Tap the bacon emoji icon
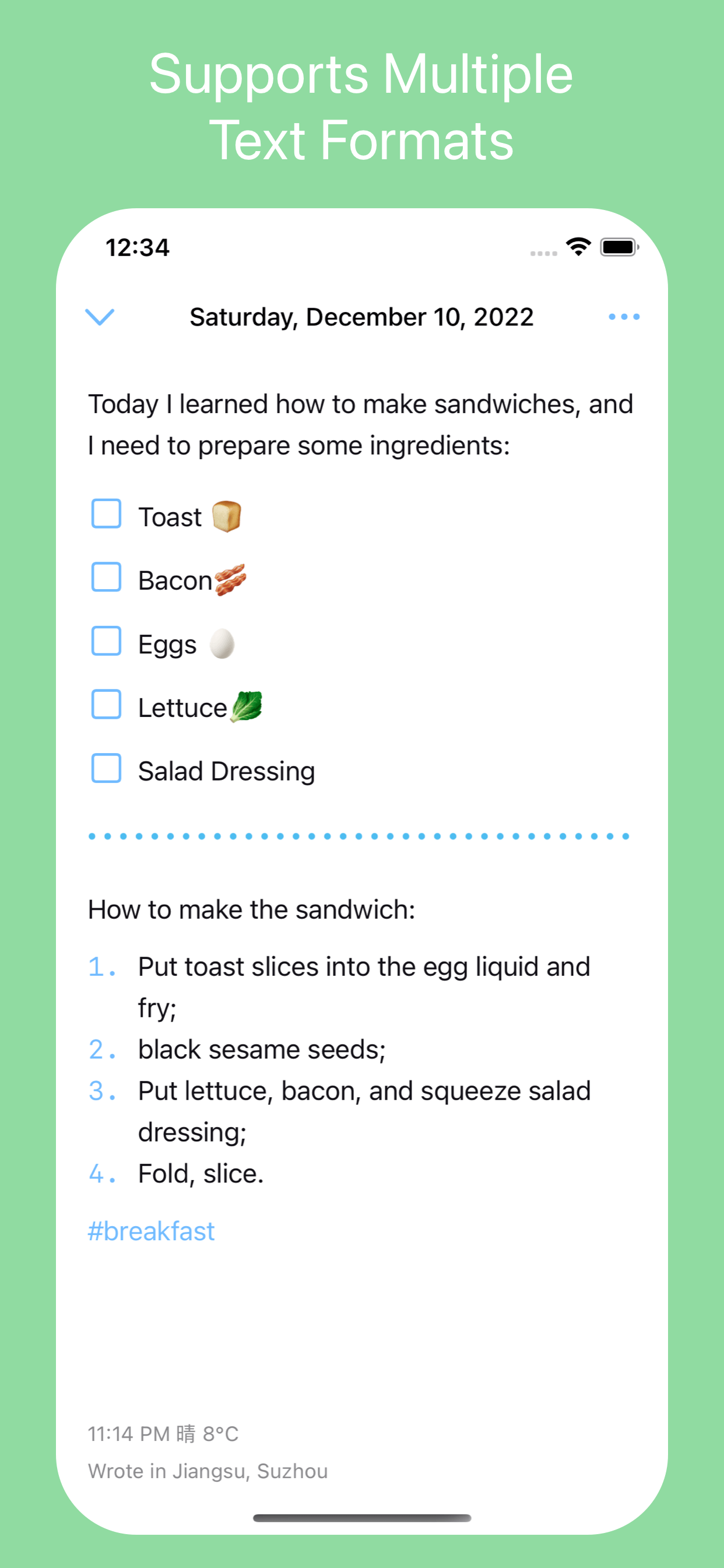Image resolution: width=724 pixels, height=1568 pixels. [x=231, y=579]
